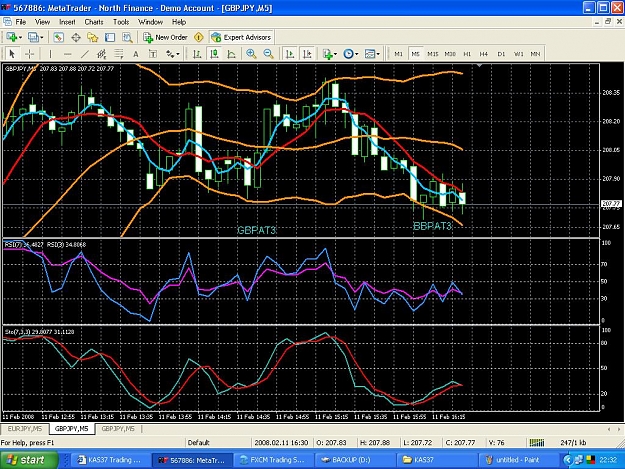Toggle the Data Window crosshair-target icon
The image size is (625, 469).
point(76,37)
